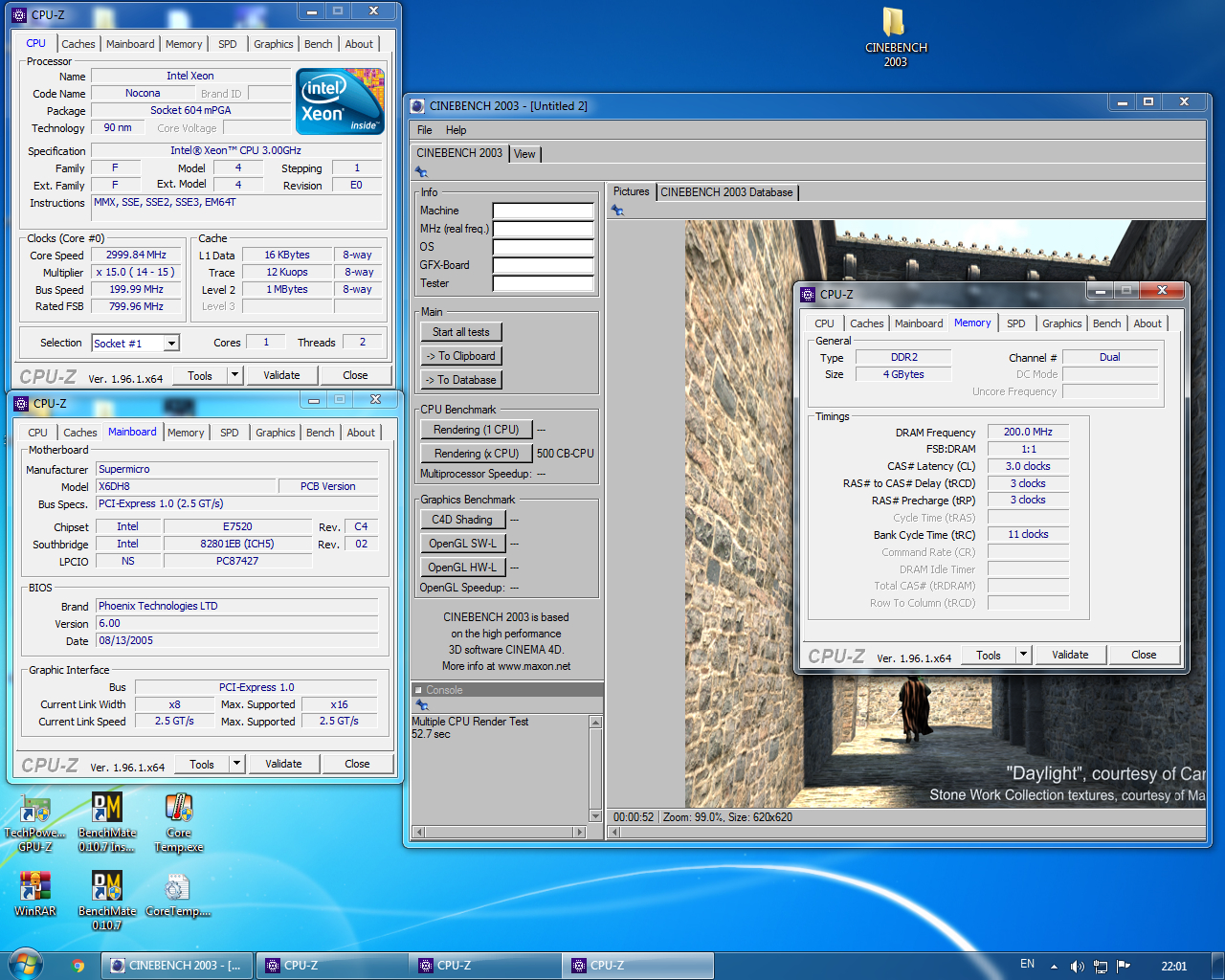The width and height of the screenshot is (1225, 980).
Task: Click the console scrollbar up arrow
Action: tap(595, 723)
